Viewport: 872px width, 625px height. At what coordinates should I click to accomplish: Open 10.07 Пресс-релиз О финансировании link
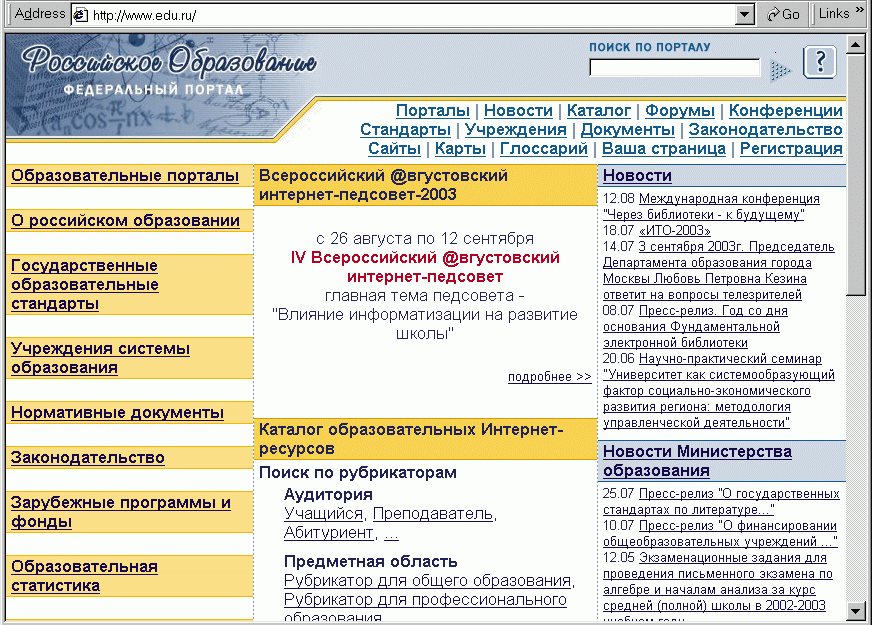coord(720,533)
